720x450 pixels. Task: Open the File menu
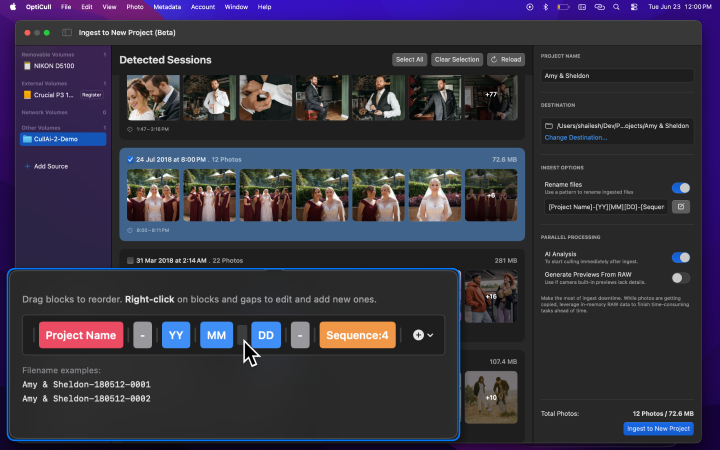66,7
